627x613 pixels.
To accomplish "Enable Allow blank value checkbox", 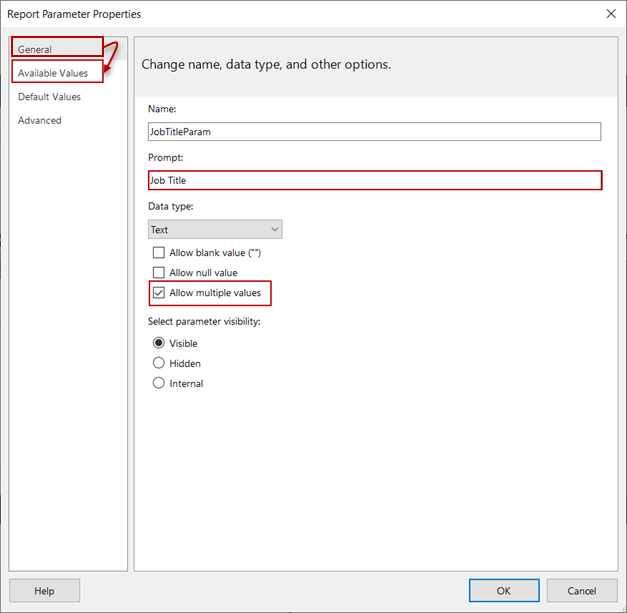I will click(158, 253).
